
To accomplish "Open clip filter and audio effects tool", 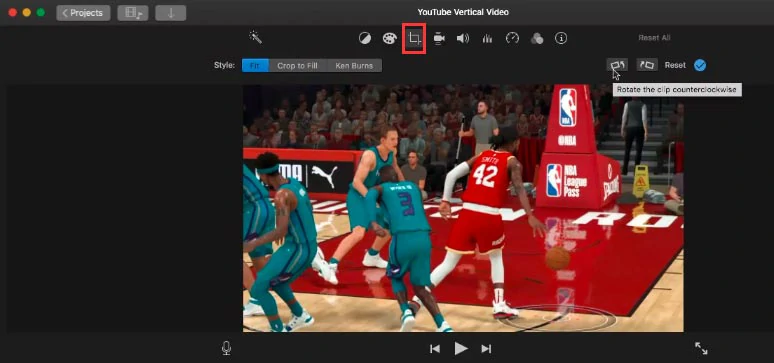I will coord(537,39).
